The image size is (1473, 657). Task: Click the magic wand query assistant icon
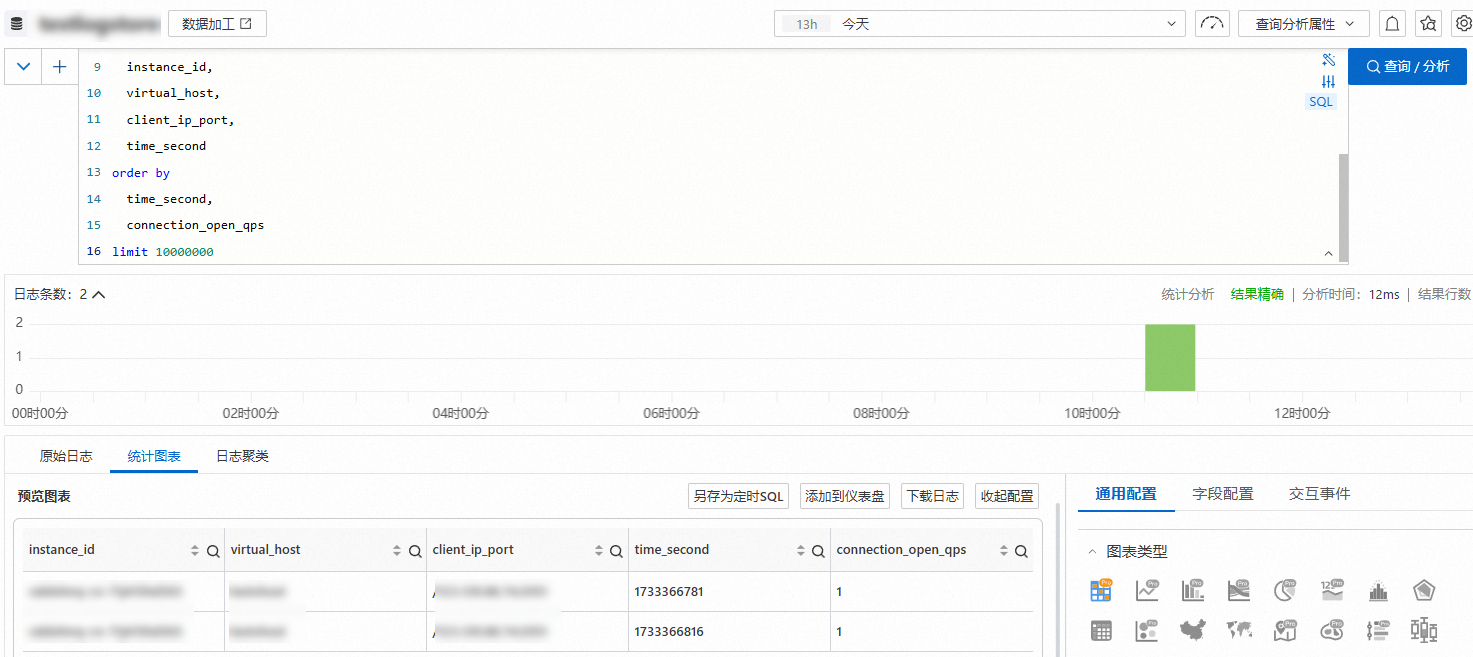(1328, 60)
